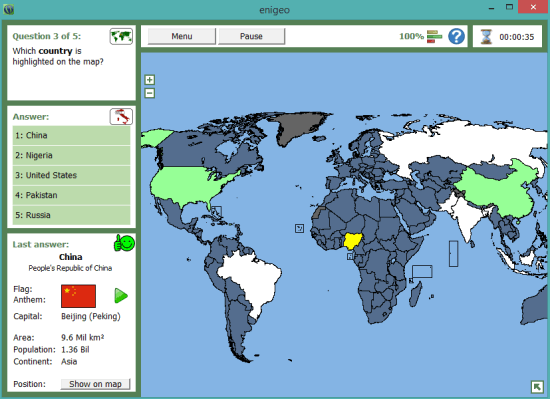Screen dimensions: 550x399
Task: Click Show on map button
Action: 95,384
